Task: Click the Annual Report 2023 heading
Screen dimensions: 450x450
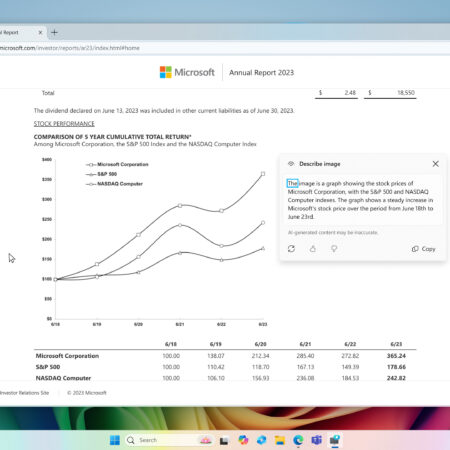Action: tap(261, 72)
